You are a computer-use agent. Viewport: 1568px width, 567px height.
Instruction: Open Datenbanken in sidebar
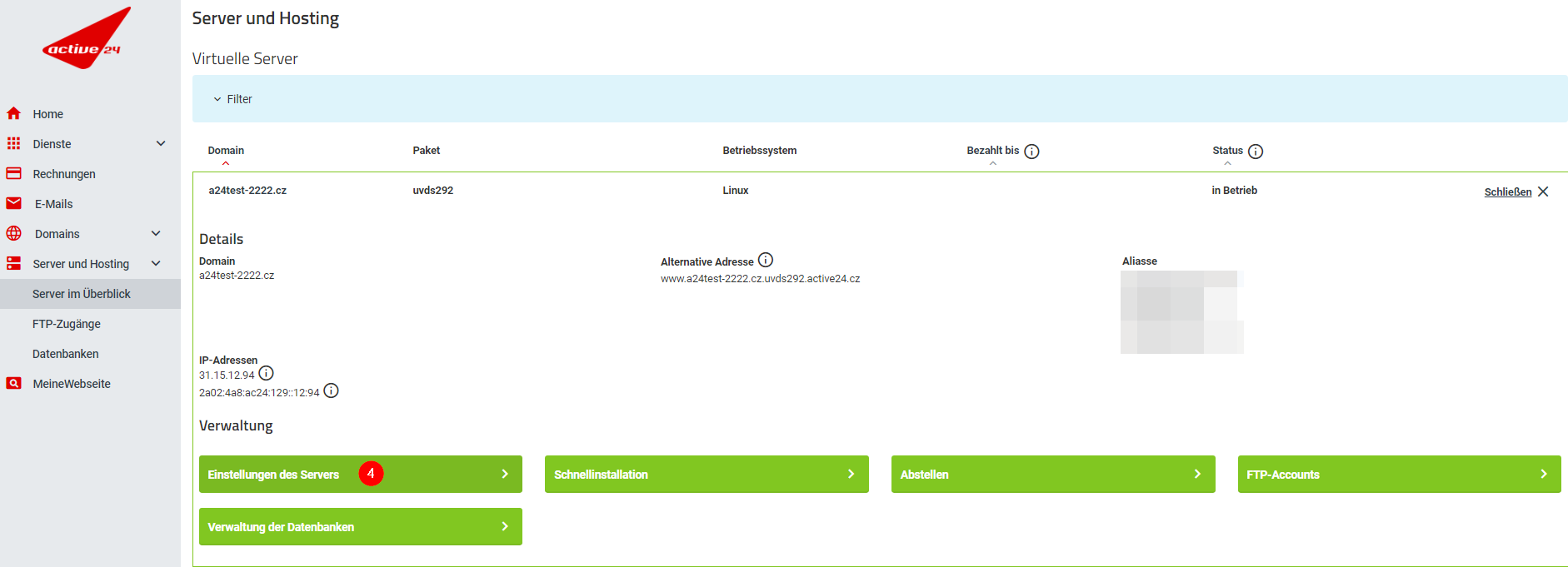(x=66, y=354)
